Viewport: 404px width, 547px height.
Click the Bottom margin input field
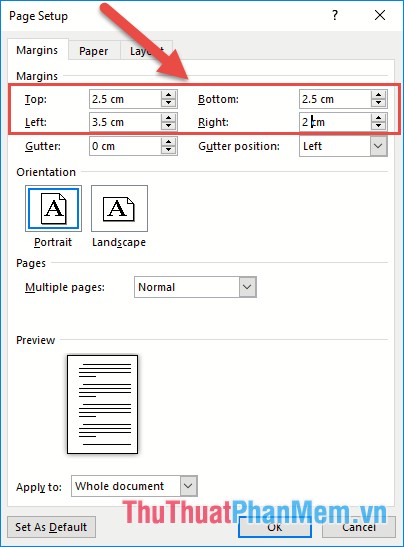click(335, 99)
